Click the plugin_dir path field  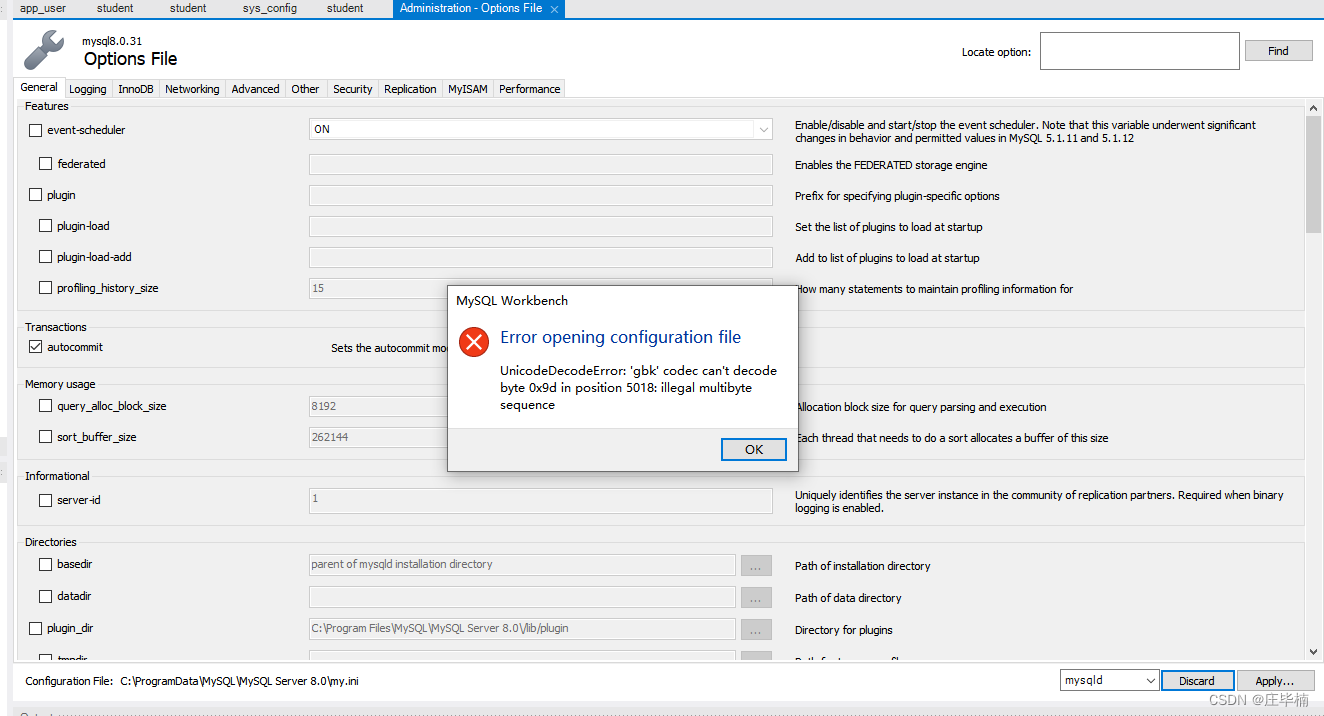pyautogui.click(x=523, y=629)
